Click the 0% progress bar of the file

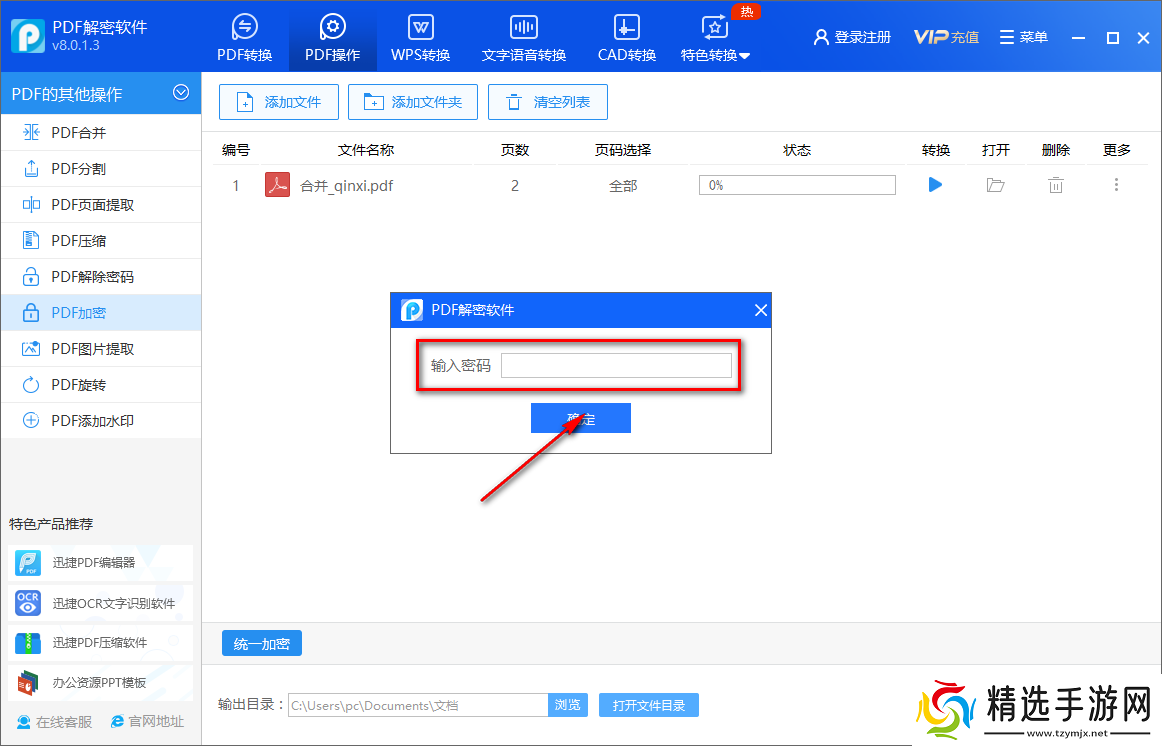click(x=797, y=185)
